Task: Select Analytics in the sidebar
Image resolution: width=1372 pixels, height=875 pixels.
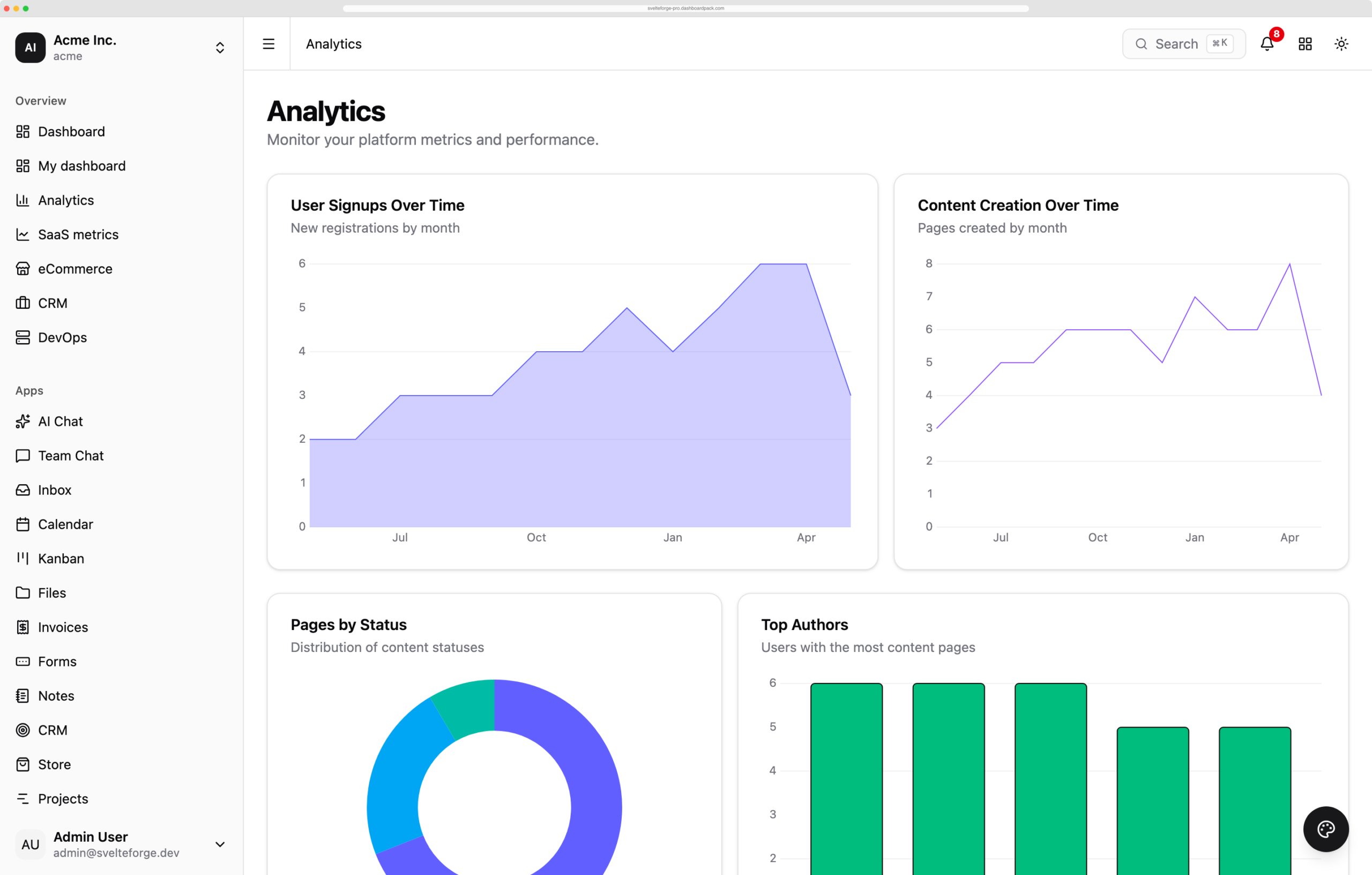Action: (121, 200)
